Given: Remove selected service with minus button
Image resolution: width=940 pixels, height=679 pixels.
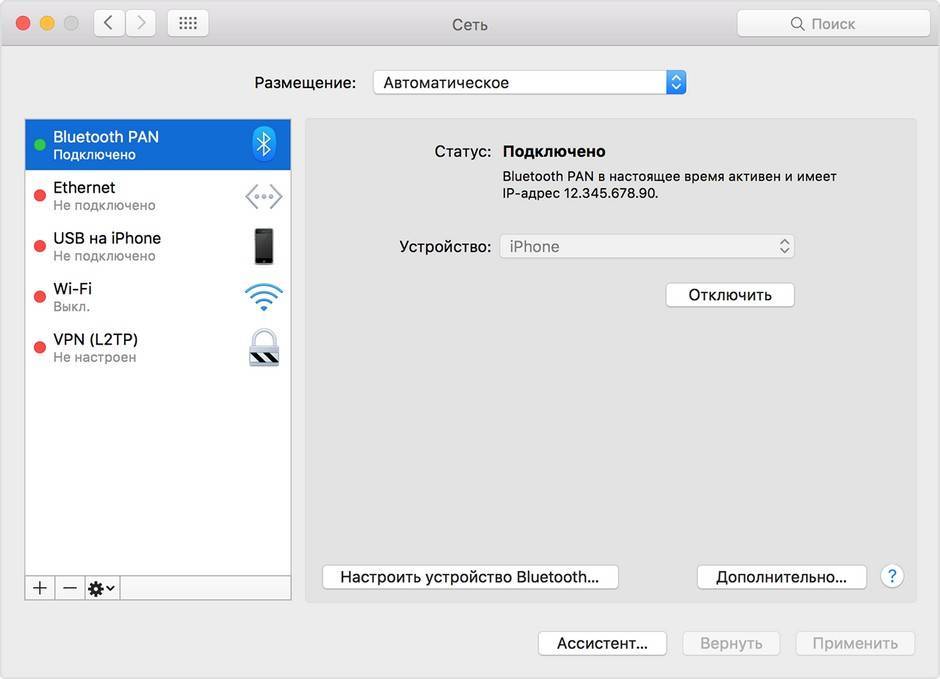Looking at the screenshot, I should pyautogui.click(x=70, y=588).
